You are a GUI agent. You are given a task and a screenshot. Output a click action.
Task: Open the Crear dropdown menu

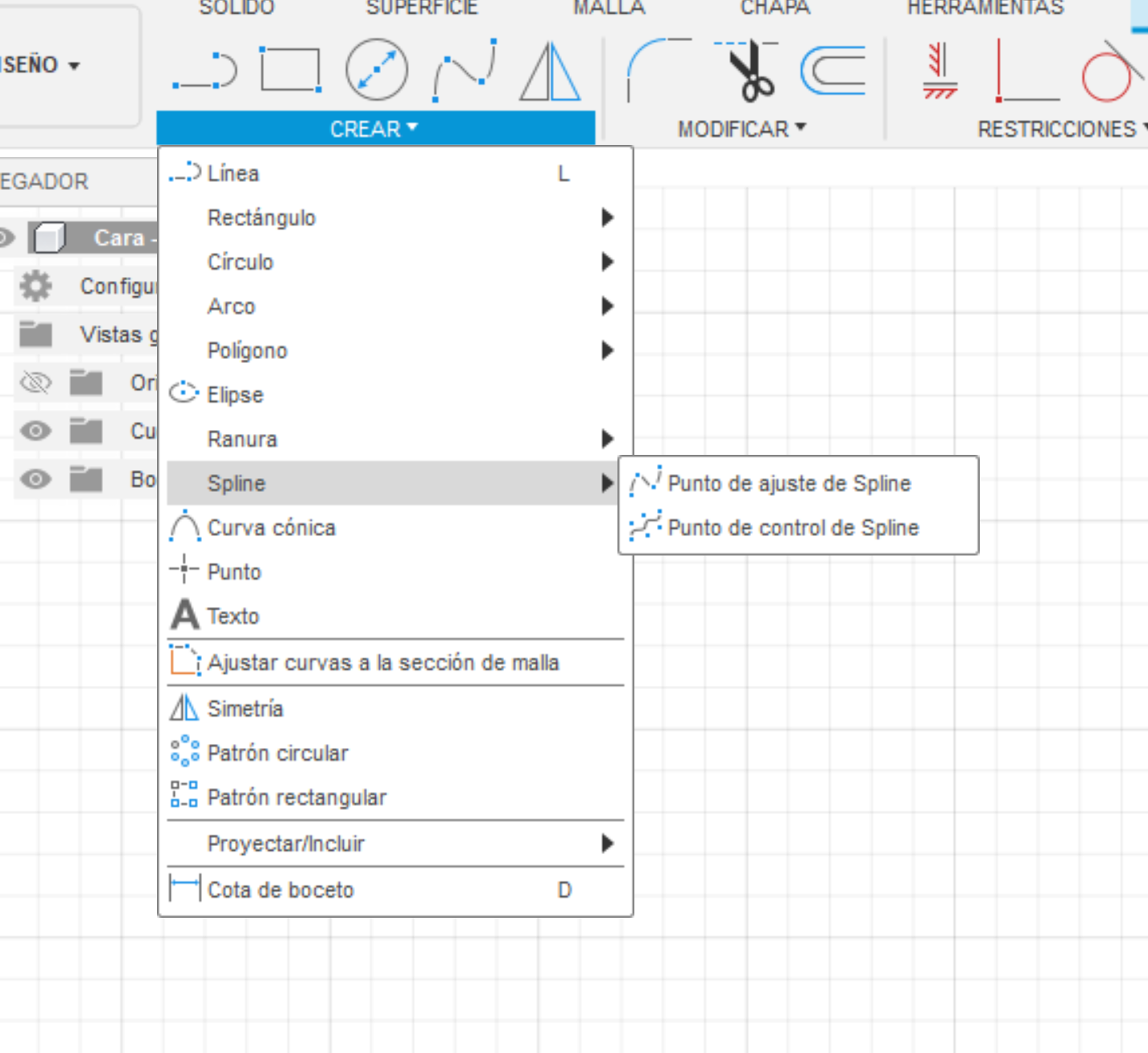tap(375, 129)
